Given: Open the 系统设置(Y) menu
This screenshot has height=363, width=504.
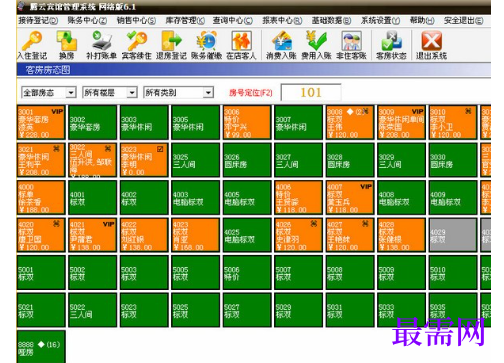Looking at the screenshot, I should tap(380, 21).
